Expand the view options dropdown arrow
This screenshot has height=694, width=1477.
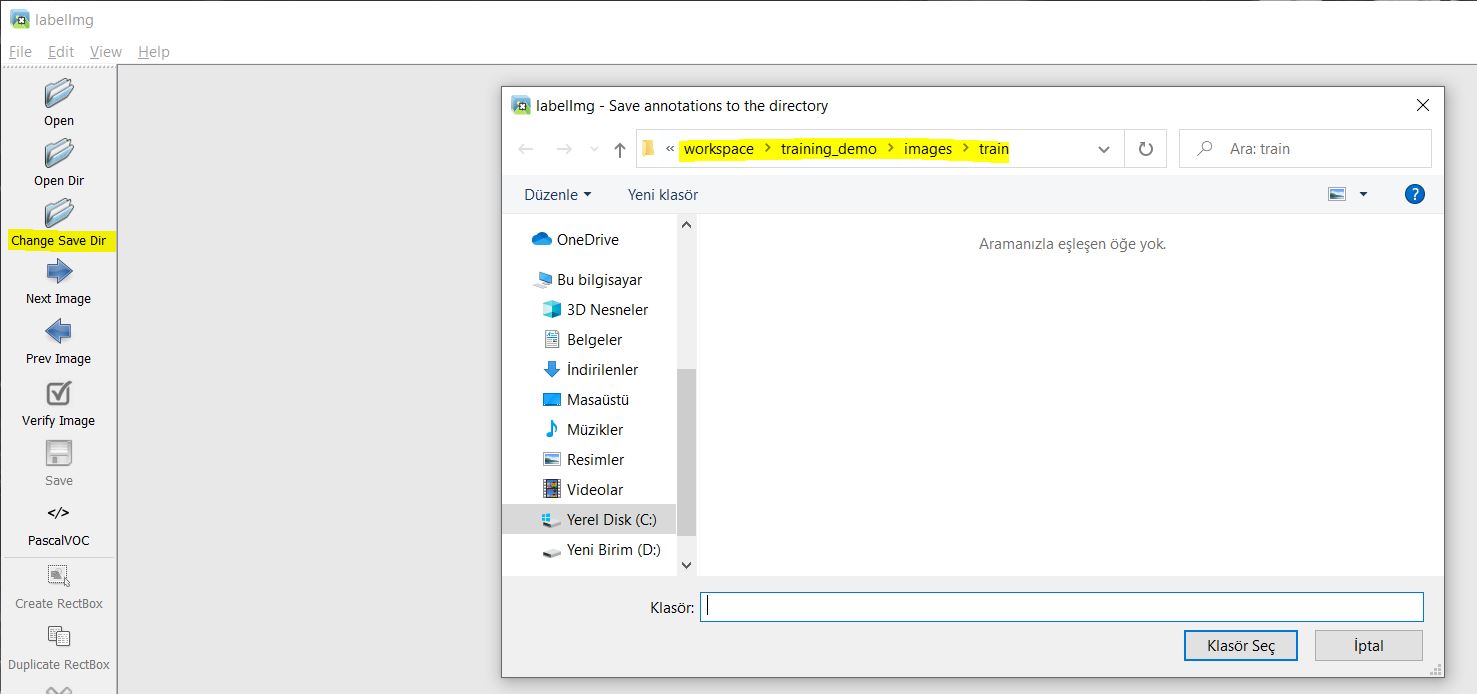pos(1363,194)
